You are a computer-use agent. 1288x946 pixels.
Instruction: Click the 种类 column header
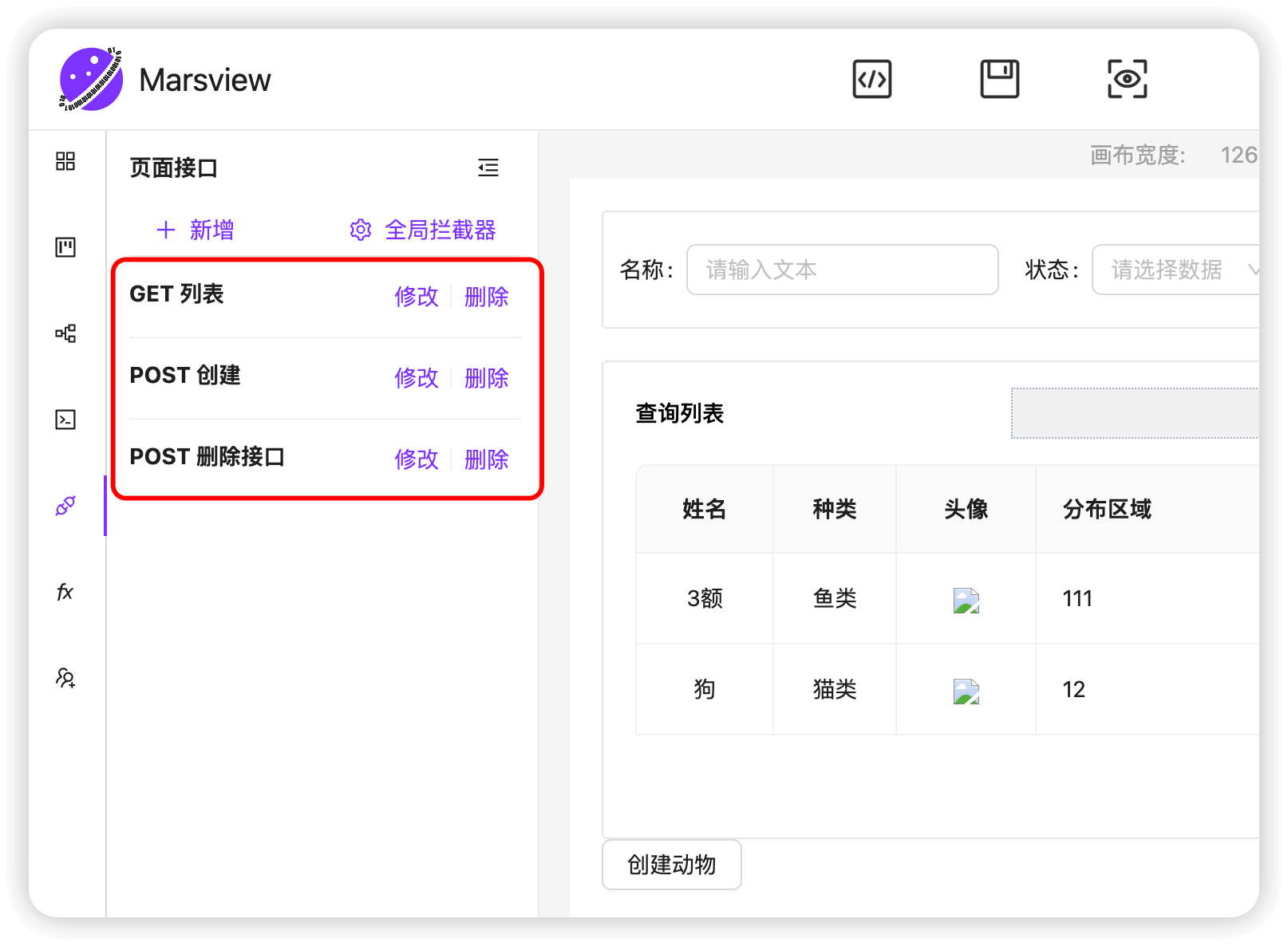tap(835, 509)
